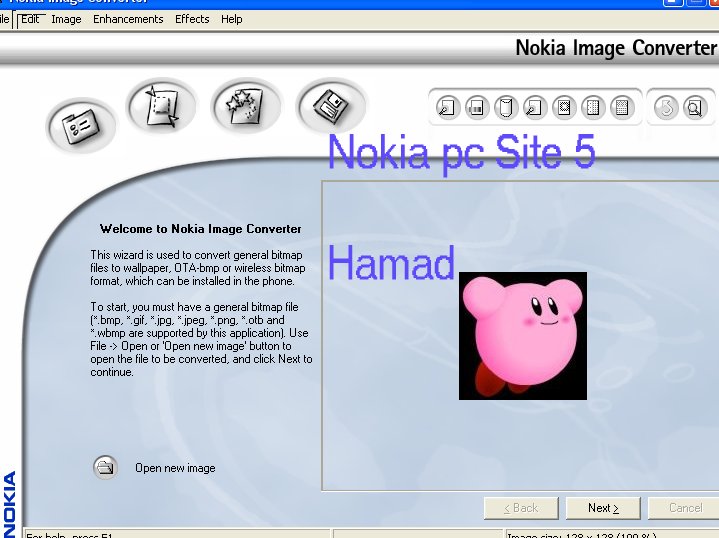
Task: Click the disabled Back button
Action: [521, 508]
